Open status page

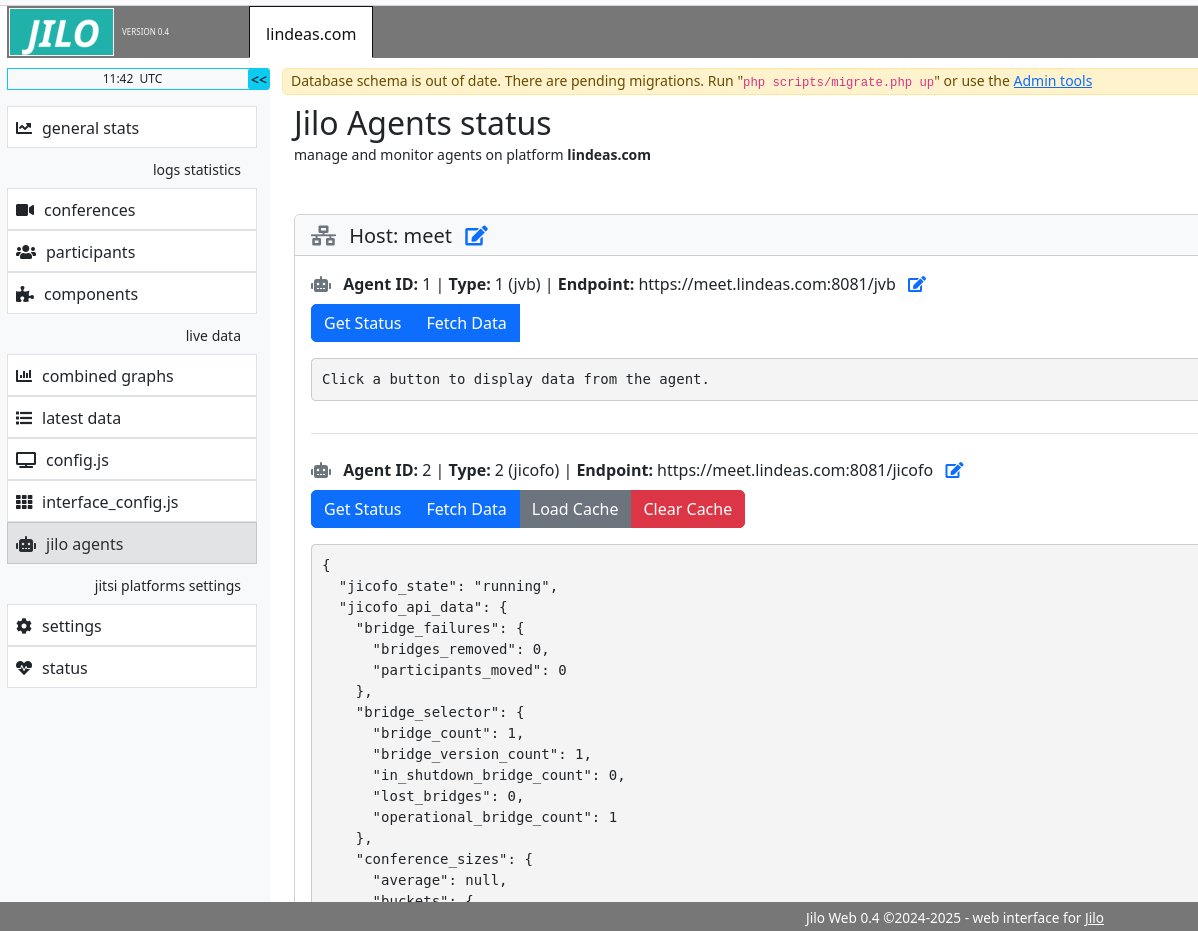coord(131,668)
